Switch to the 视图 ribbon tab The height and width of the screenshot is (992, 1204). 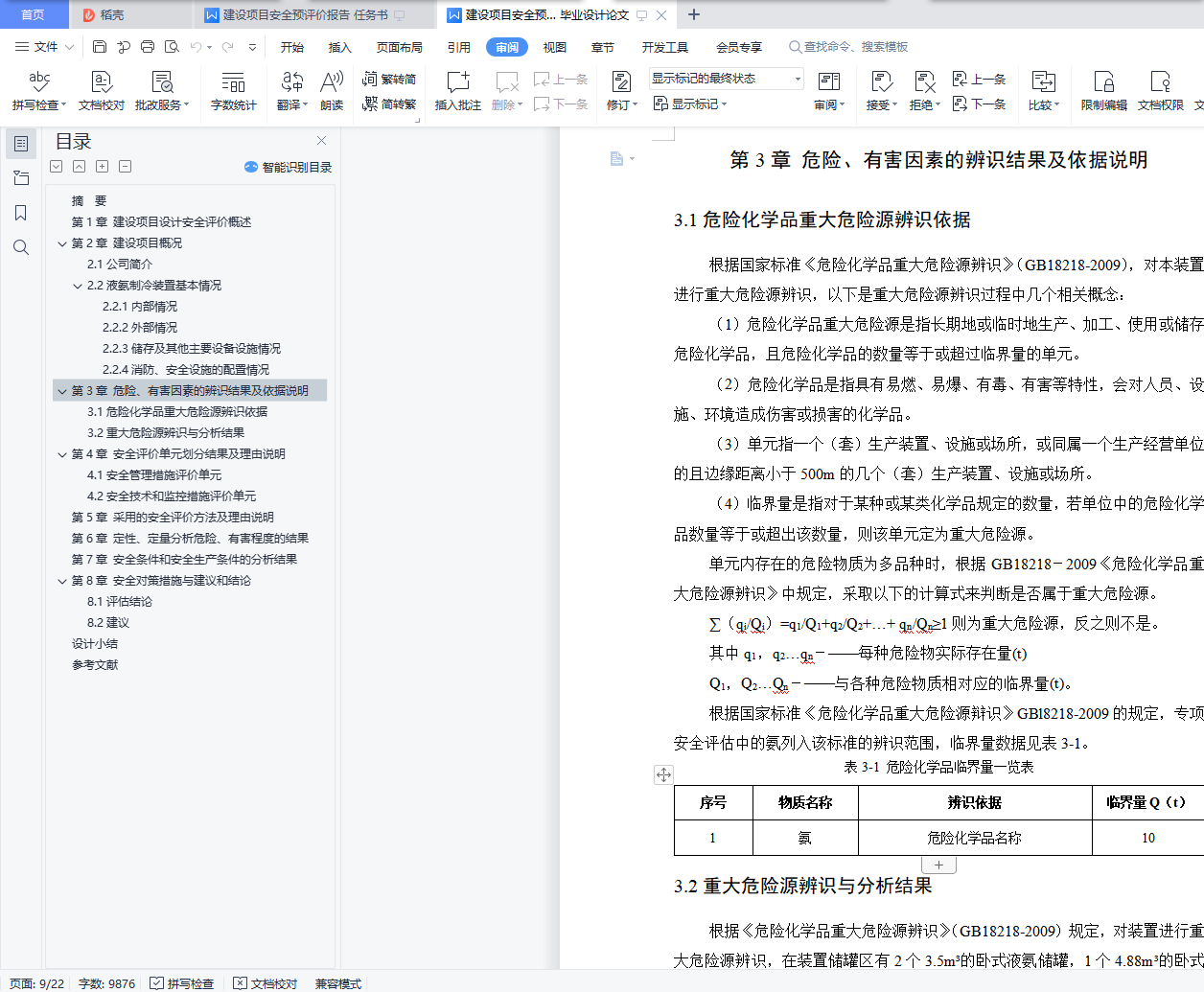click(x=555, y=47)
